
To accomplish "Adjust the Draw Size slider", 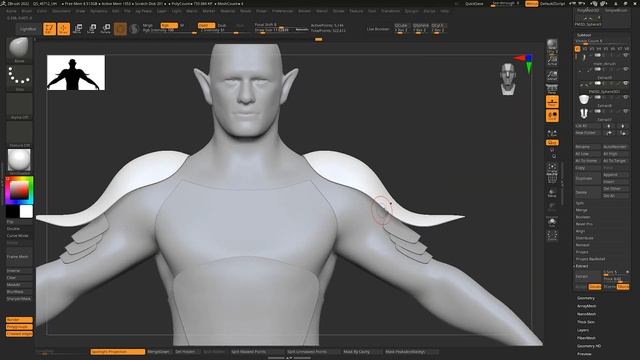I will tap(281, 30).
